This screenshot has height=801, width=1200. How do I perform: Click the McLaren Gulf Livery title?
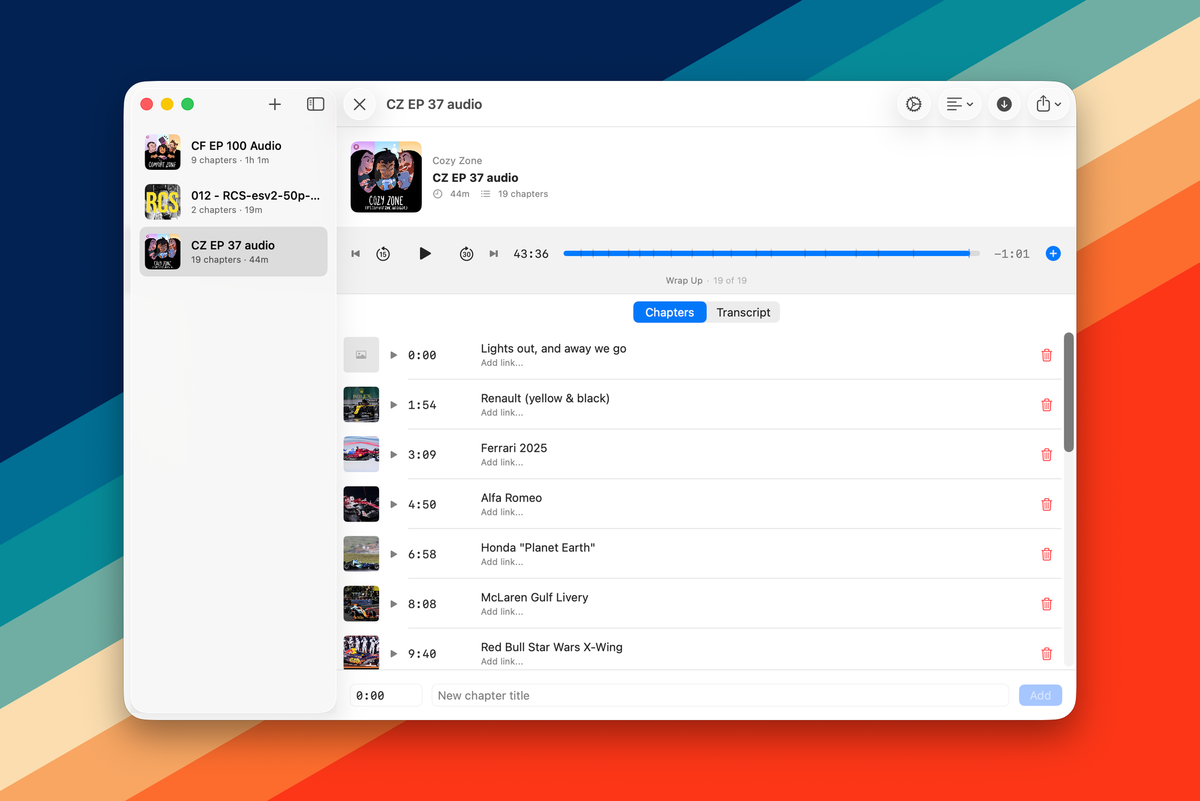coord(534,597)
